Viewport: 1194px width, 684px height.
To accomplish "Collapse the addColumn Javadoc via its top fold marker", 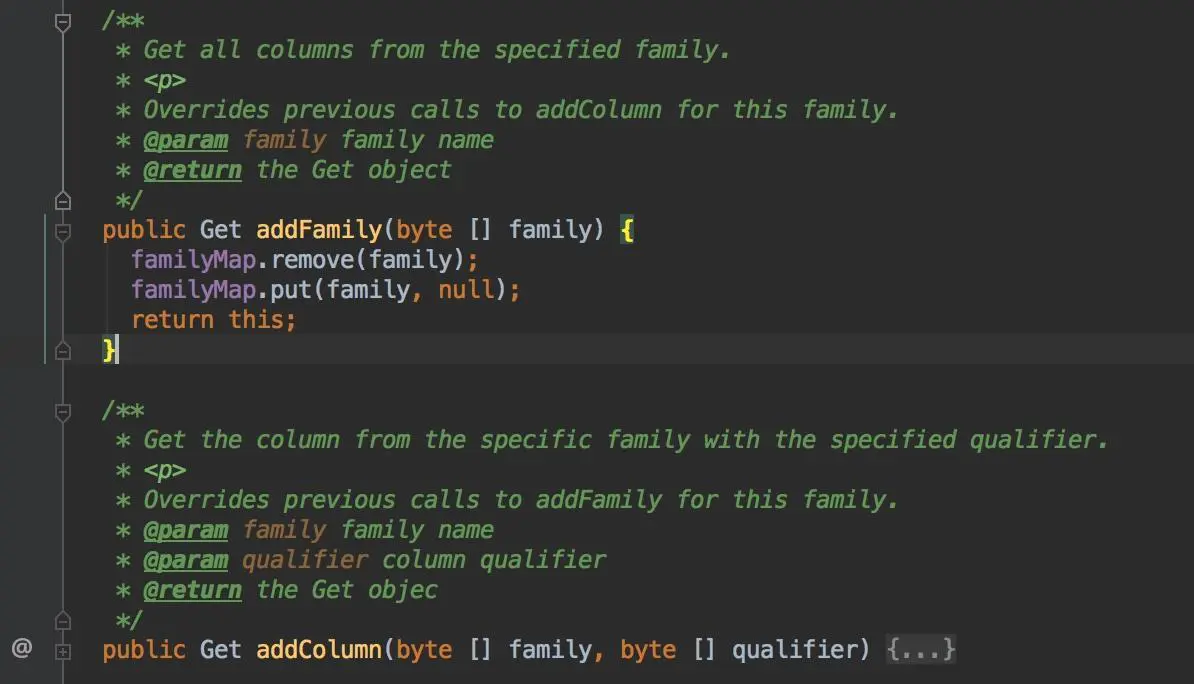I will coord(63,412).
